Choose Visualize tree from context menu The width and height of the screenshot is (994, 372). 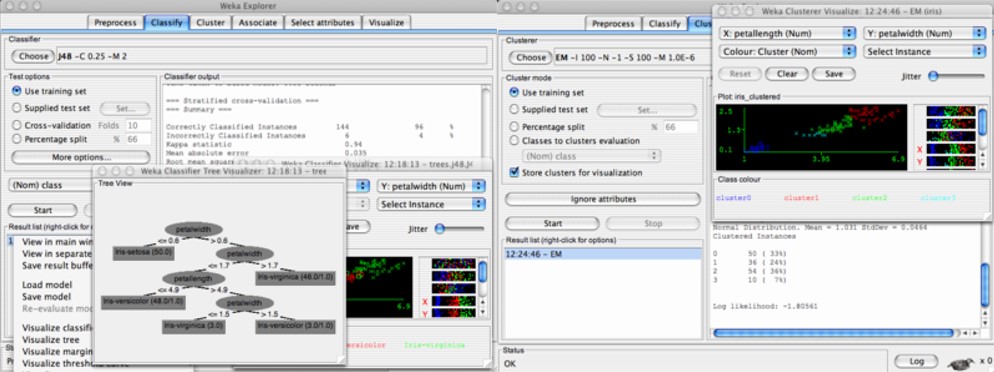(51, 340)
